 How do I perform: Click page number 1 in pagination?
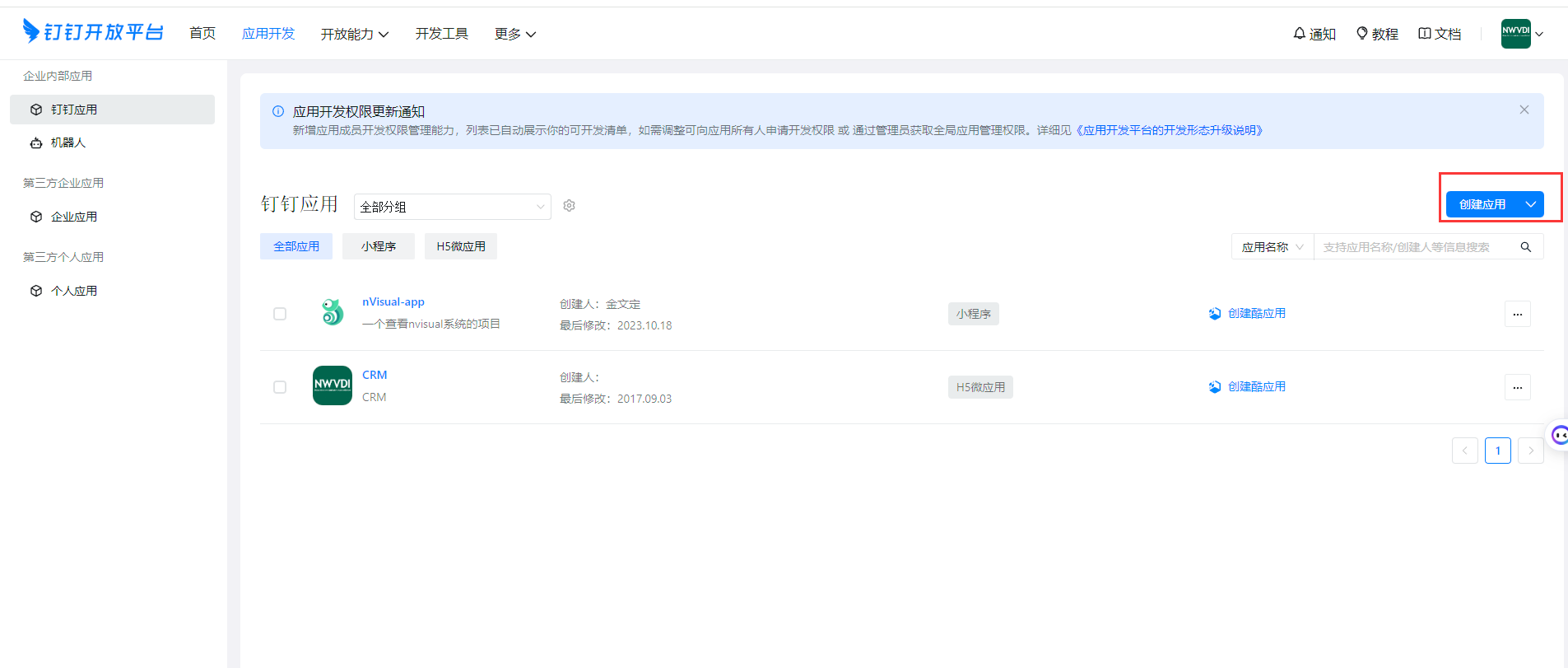(1498, 451)
